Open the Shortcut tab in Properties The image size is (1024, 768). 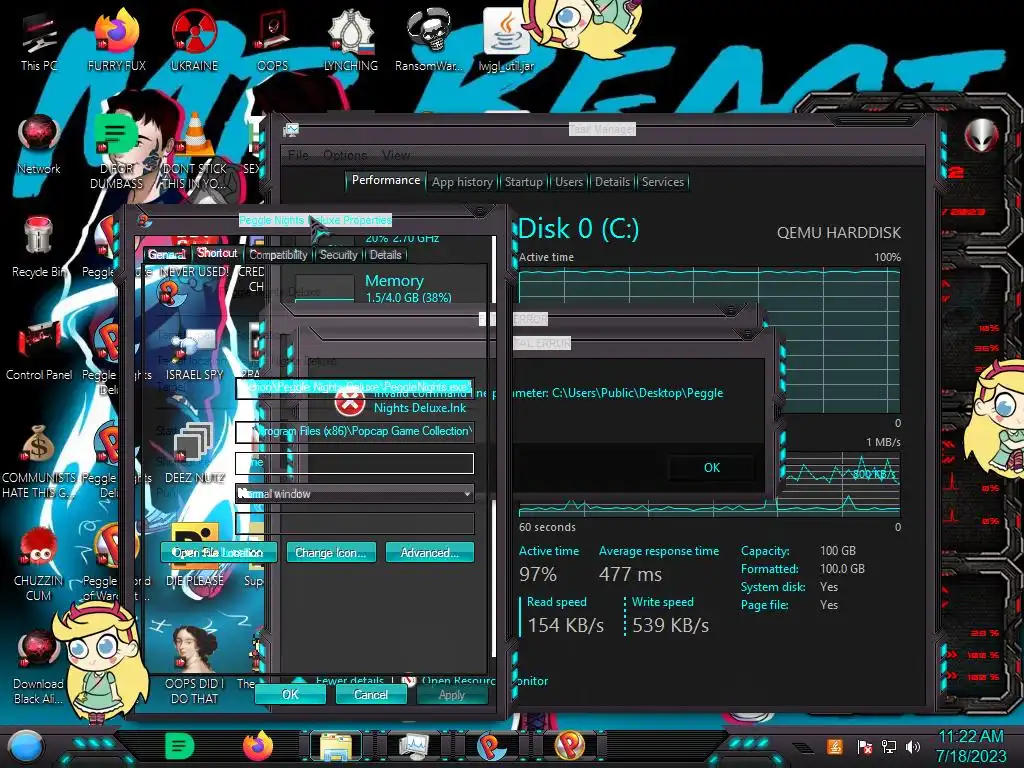[x=217, y=253]
